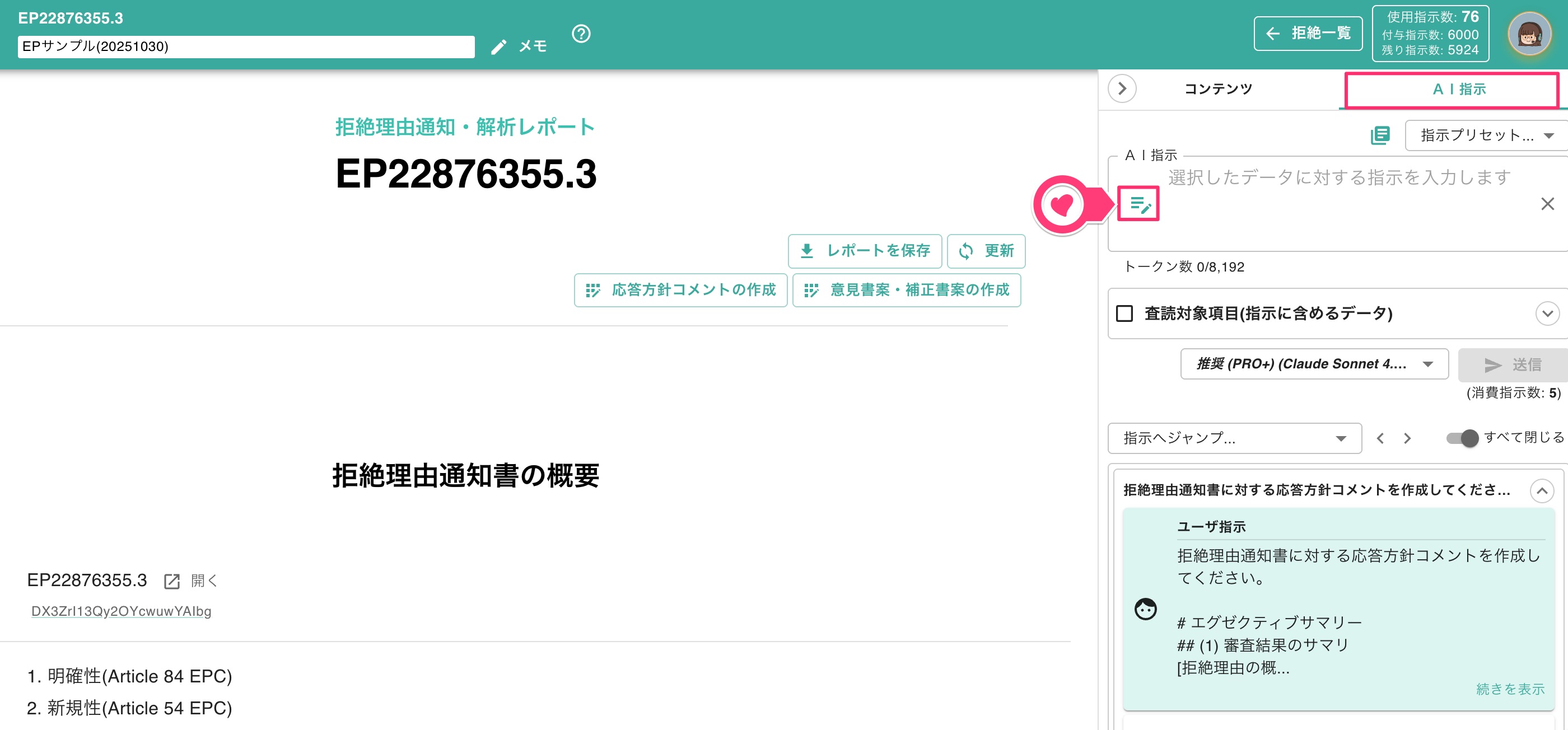Open the DX3ZrI13Qy2OYcwuwYAIbg link
The height and width of the screenshot is (730, 1568).
pyautogui.click(x=121, y=611)
